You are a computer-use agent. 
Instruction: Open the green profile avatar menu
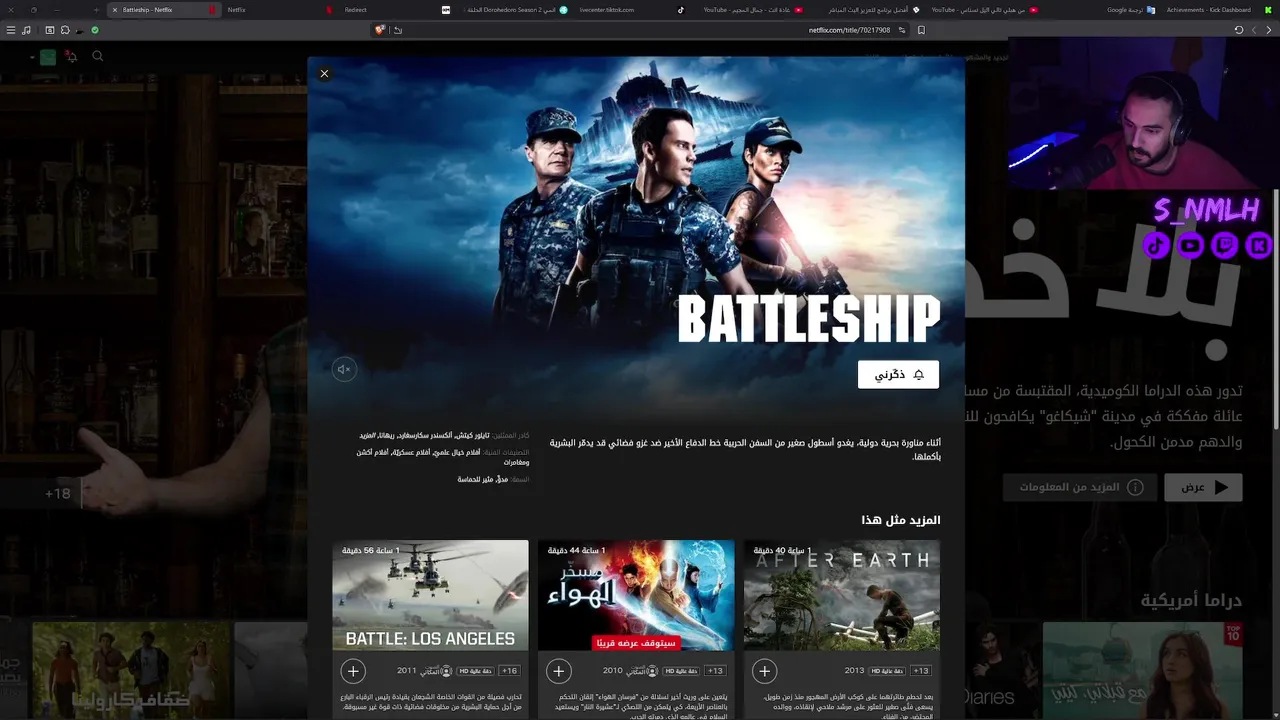[48, 57]
